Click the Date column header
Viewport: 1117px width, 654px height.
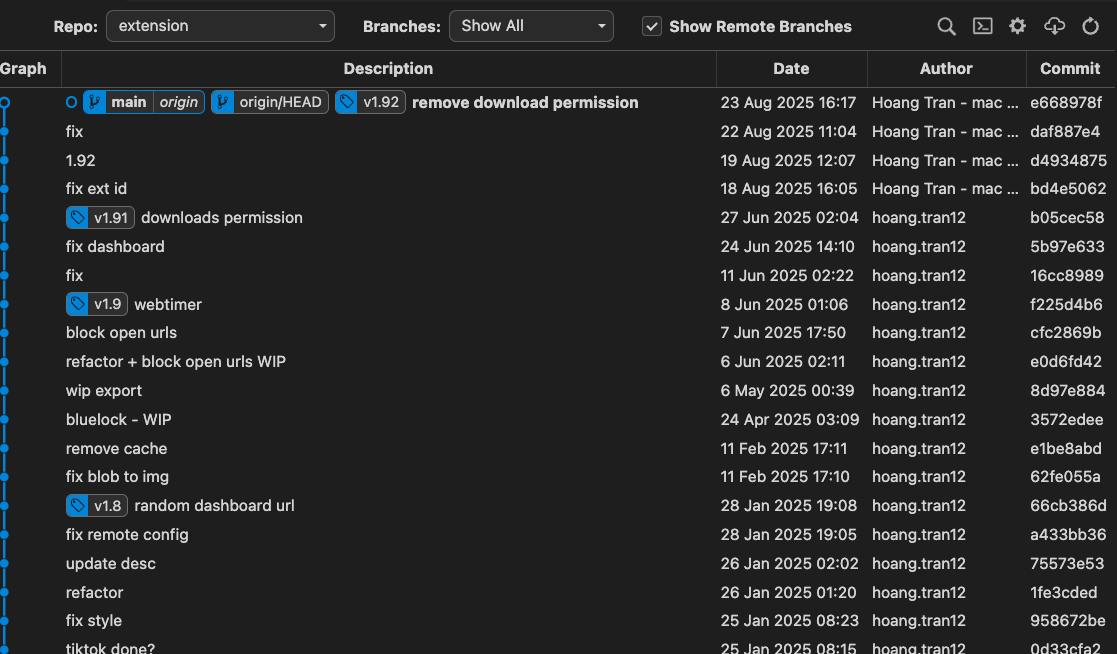[791, 68]
